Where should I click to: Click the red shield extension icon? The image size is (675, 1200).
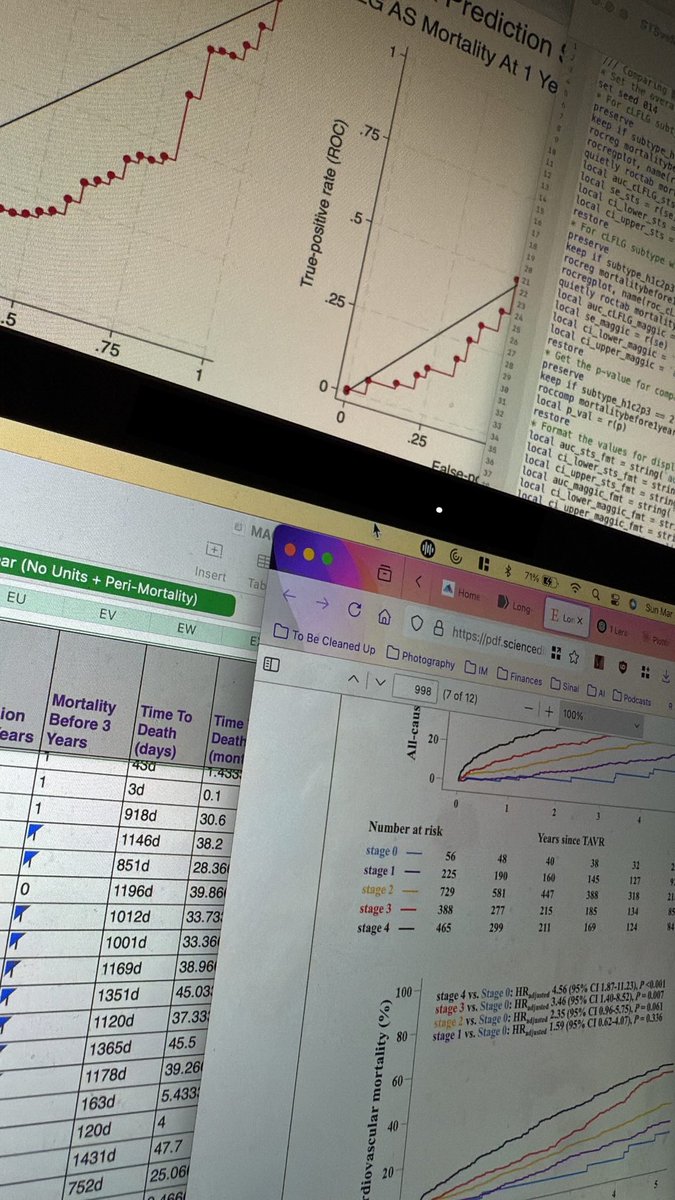[x=624, y=667]
